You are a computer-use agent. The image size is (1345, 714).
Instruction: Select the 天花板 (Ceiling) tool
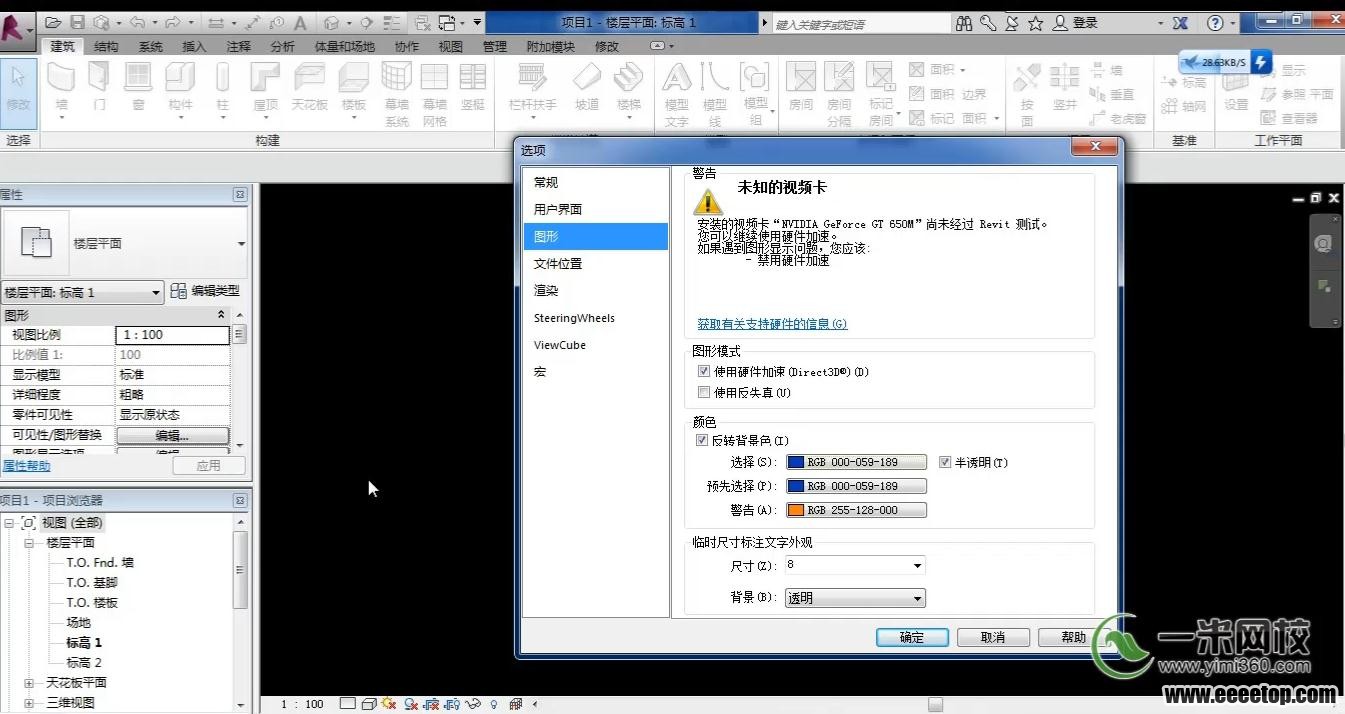310,87
